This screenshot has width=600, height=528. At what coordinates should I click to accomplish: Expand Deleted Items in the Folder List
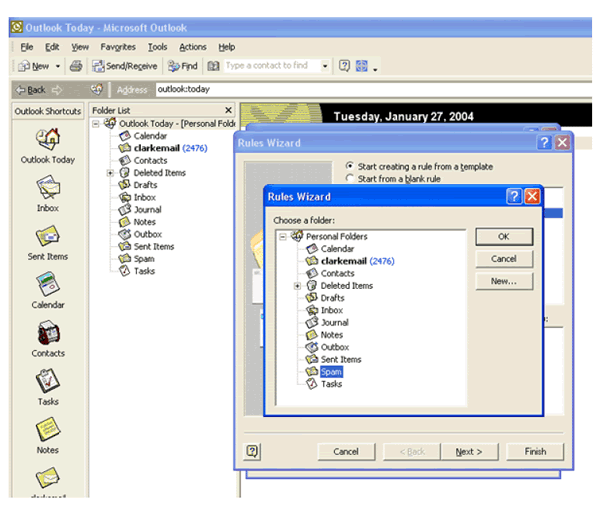pyautogui.click(x=110, y=173)
